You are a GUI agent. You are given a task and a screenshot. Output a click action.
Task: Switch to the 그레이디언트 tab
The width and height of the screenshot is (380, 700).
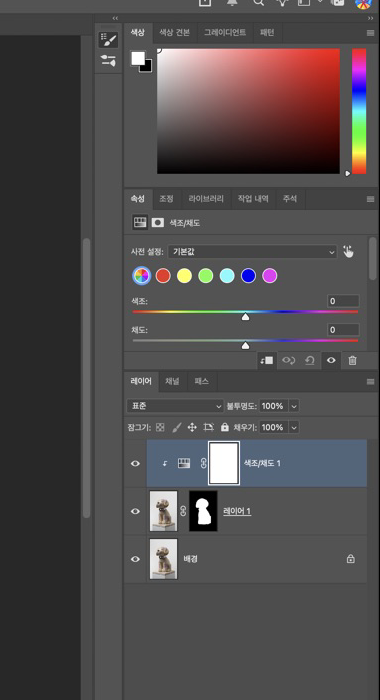225,33
